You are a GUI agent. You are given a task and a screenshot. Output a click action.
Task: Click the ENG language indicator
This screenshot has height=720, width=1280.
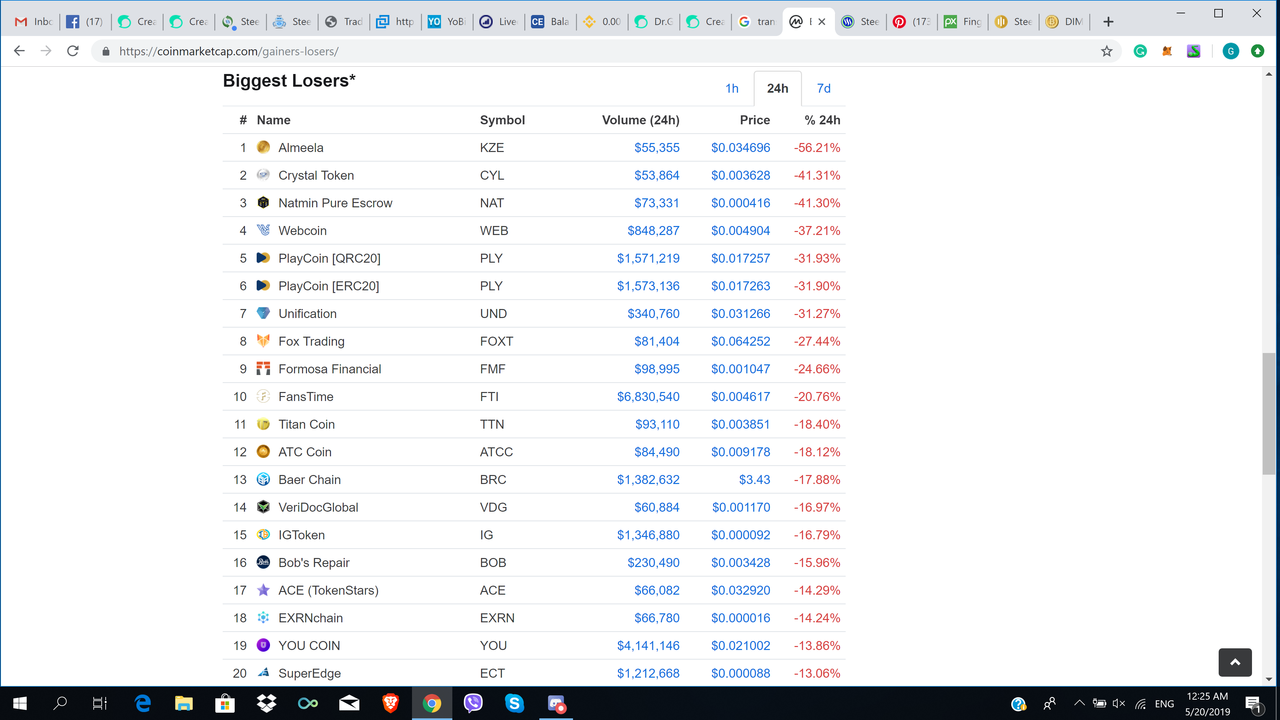pos(1164,703)
